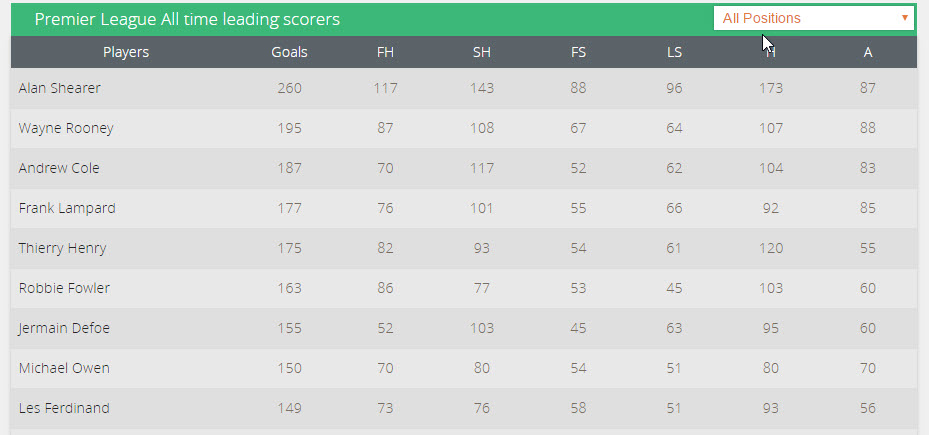This screenshot has height=435, width=929.
Task: Sort by the Goals column header
Action: click(289, 52)
